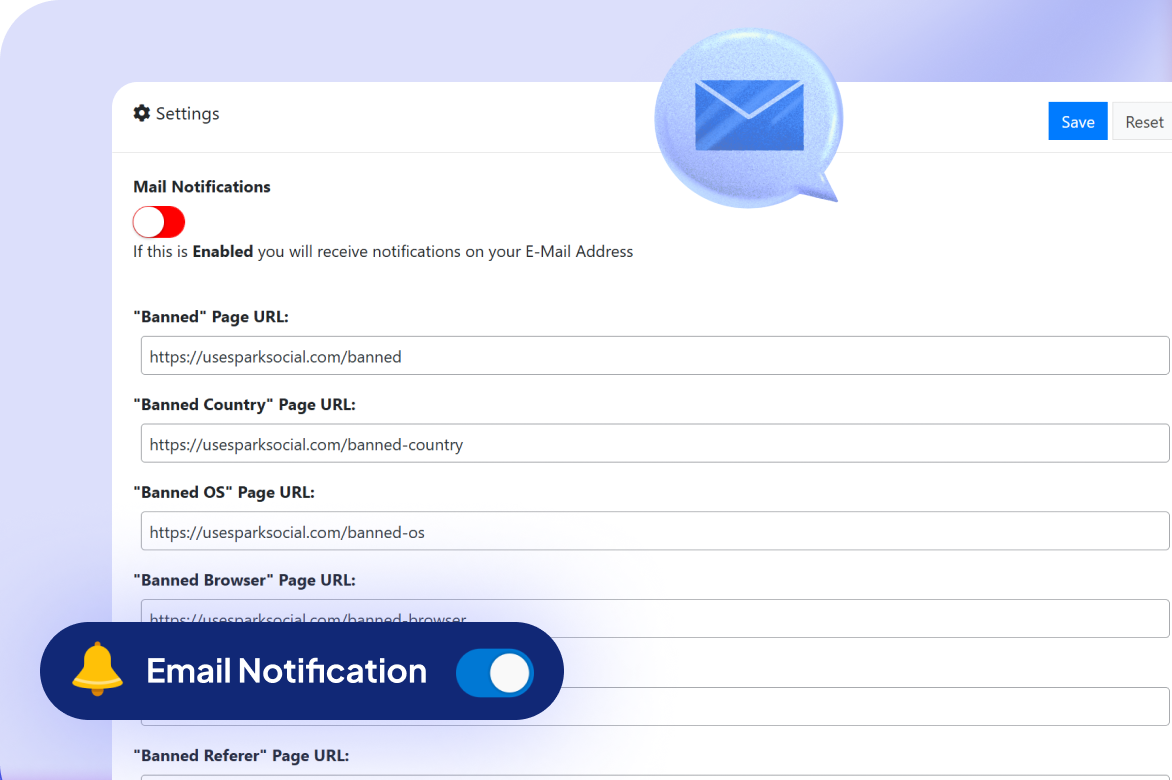Click the "Banned" Page URL label
Image resolution: width=1172 pixels, height=780 pixels.
pyautogui.click(x=211, y=317)
